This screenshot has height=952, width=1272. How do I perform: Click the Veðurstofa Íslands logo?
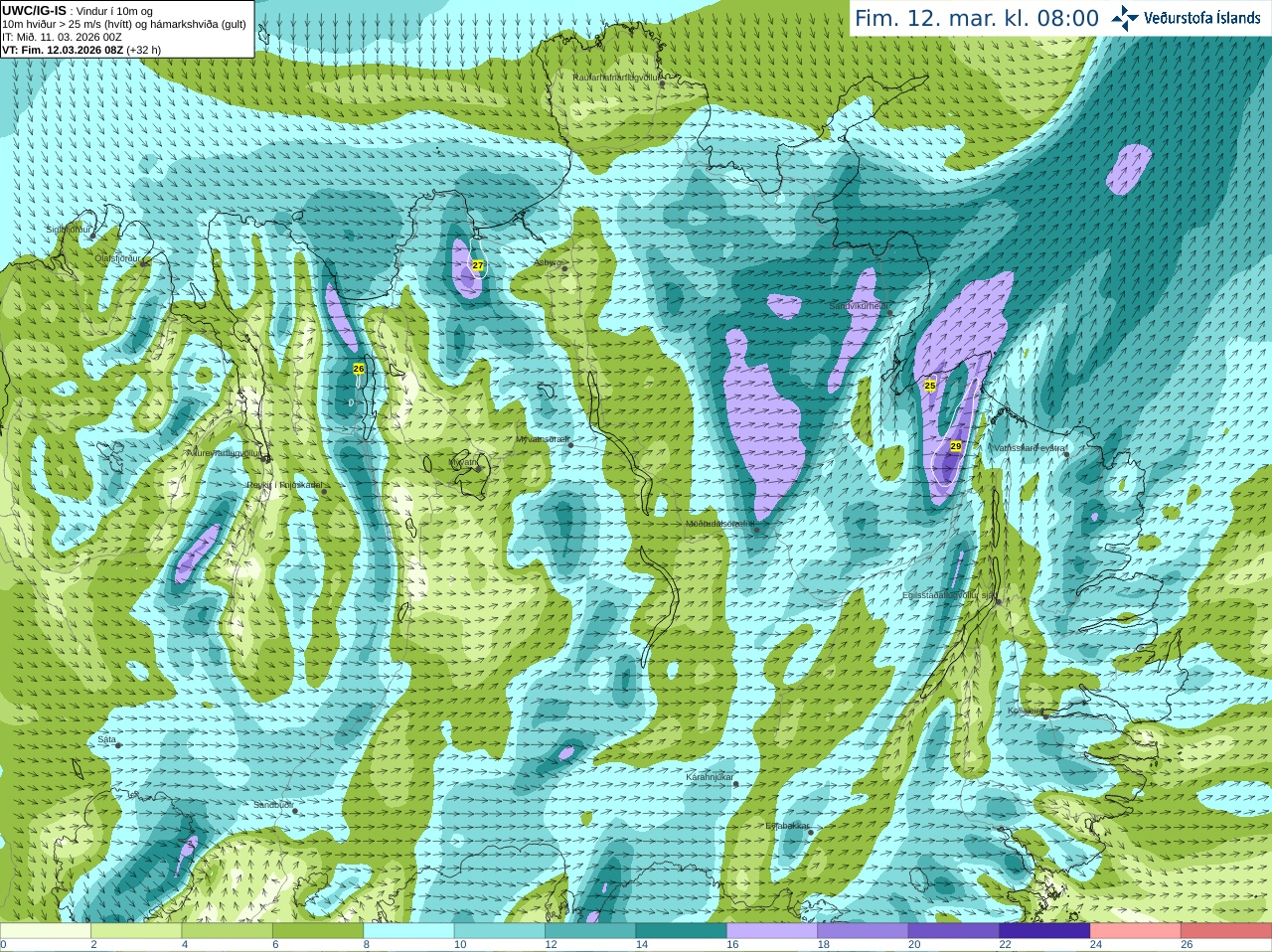click(x=1186, y=18)
